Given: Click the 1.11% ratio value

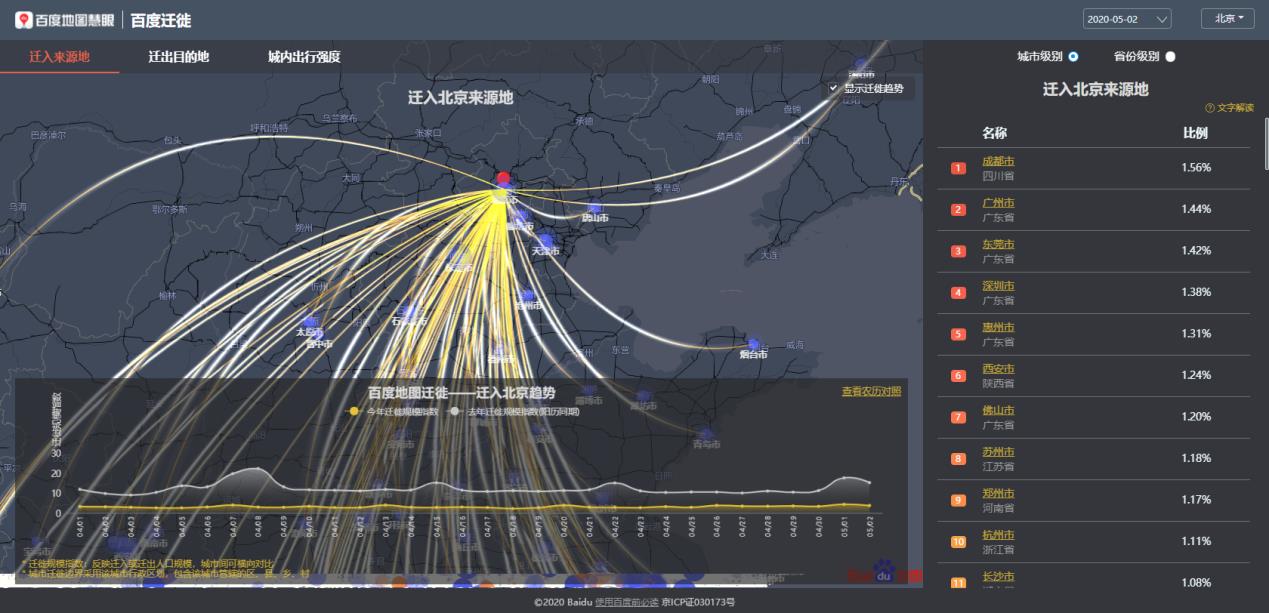Looking at the screenshot, I should [x=1196, y=541].
